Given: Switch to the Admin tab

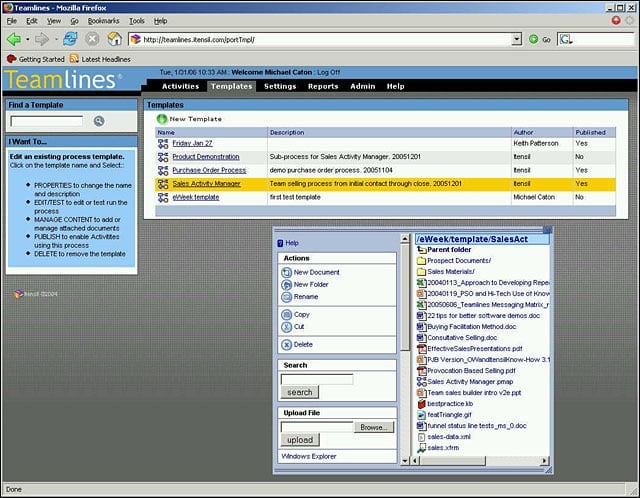Looking at the screenshot, I should 362,86.
